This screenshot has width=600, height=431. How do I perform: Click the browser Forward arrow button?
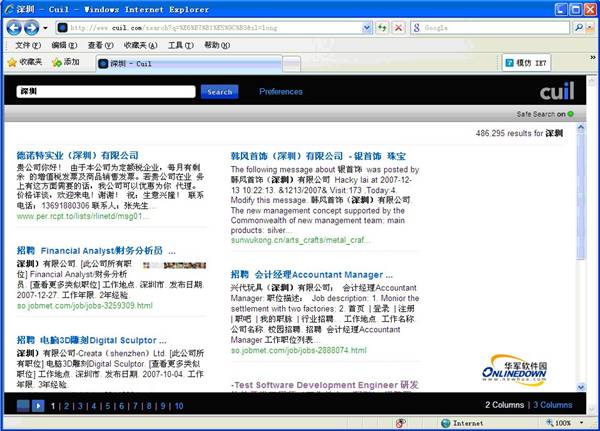point(31,28)
